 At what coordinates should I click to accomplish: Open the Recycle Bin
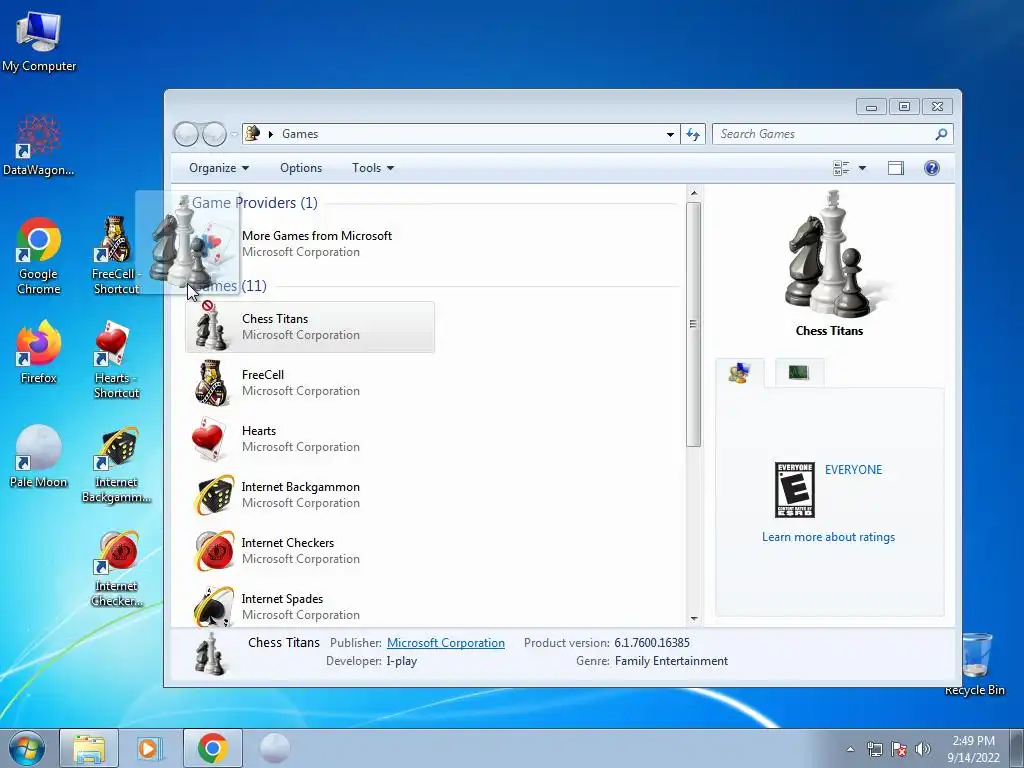tap(976, 664)
